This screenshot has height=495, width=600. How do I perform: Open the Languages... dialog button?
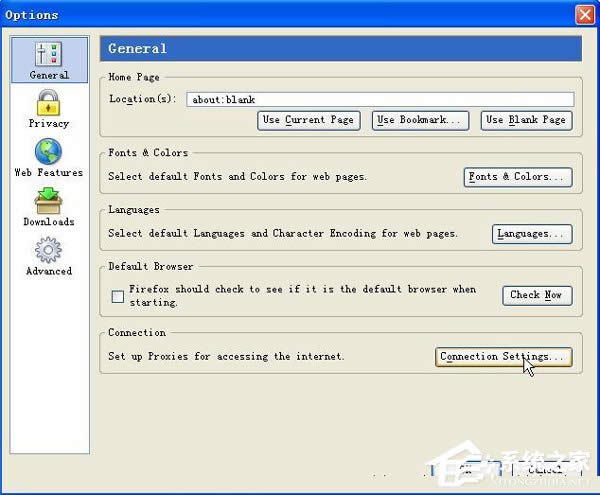tap(532, 234)
